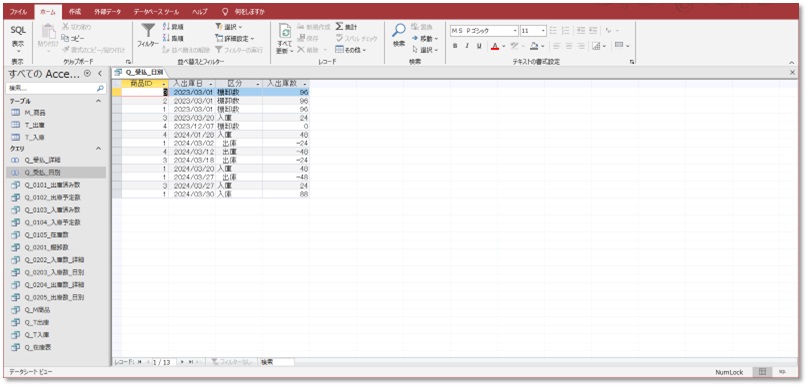Open the font size 11 dropdown
The width and height of the screenshot is (808, 387).
coord(543,31)
